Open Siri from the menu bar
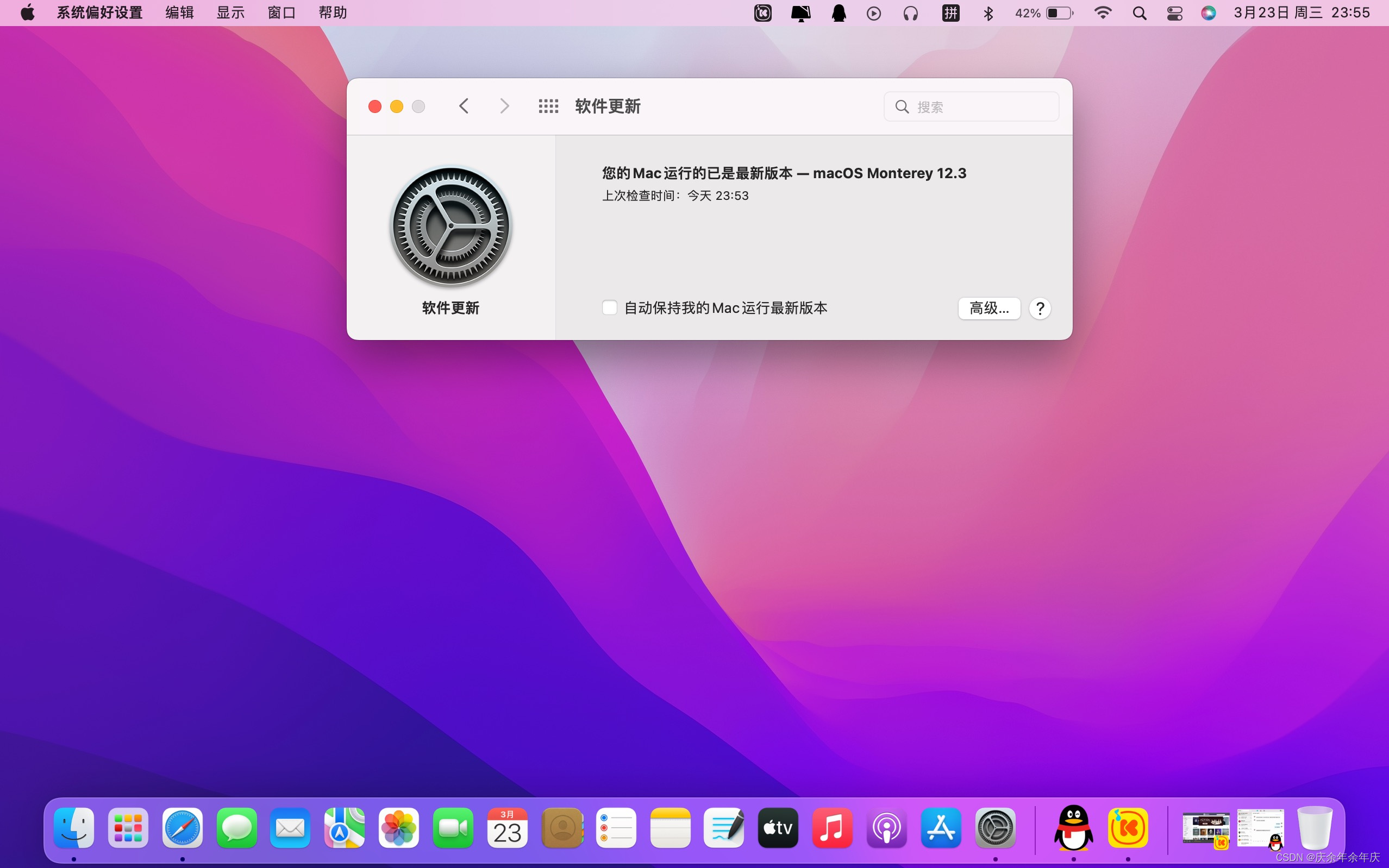Image resolution: width=1389 pixels, height=868 pixels. click(1208, 13)
